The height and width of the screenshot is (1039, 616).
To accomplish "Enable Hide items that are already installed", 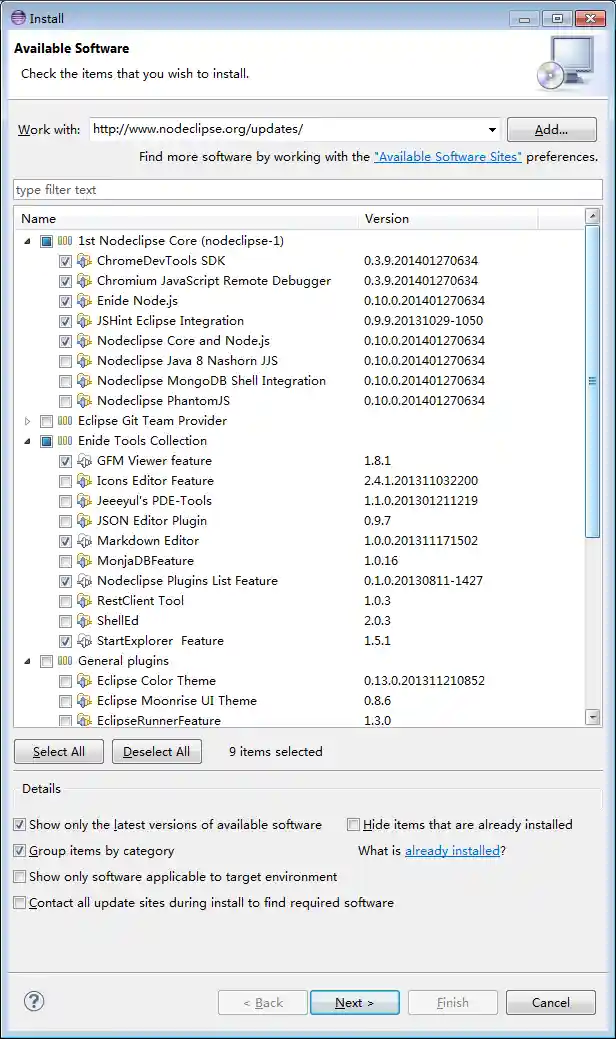I will [353, 825].
